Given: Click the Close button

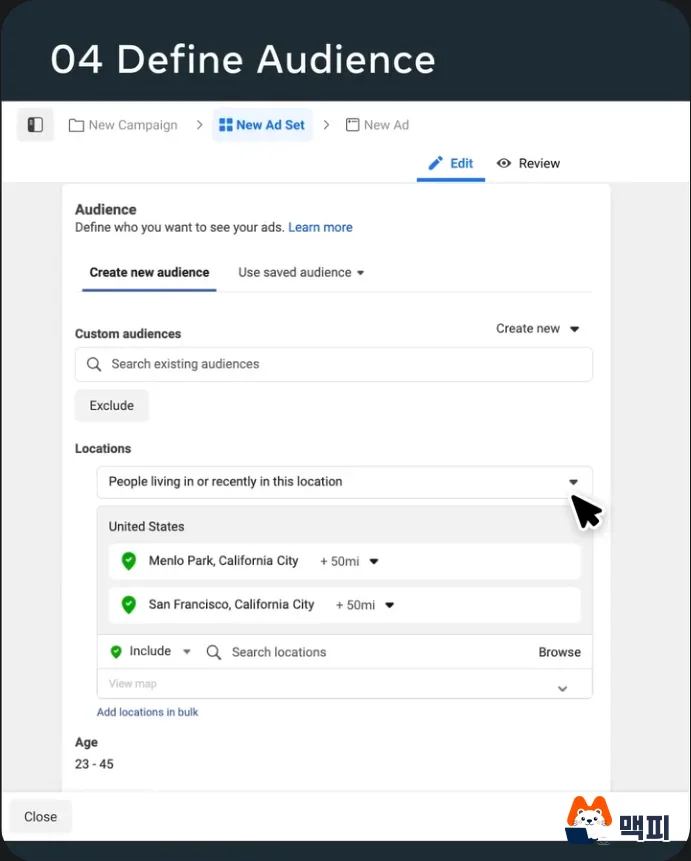Looking at the screenshot, I should pyautogui.click(x=40, y=817).
